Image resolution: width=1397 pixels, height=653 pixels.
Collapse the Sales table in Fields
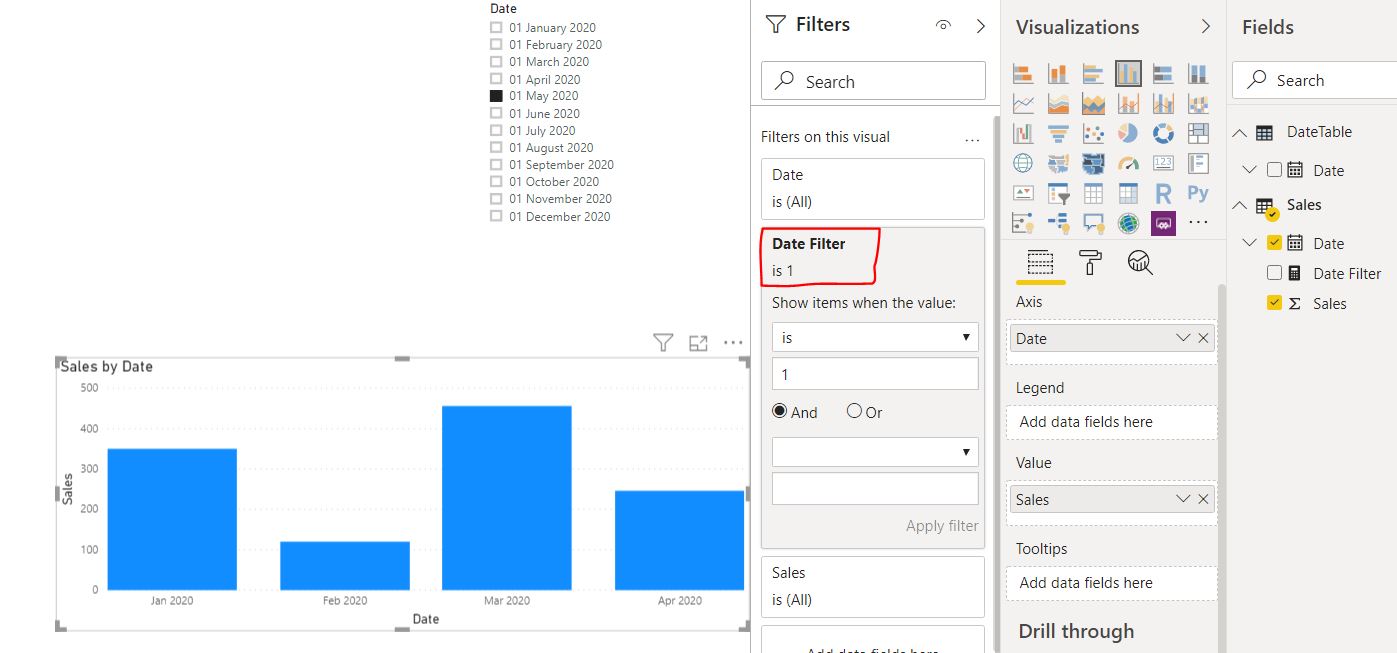(x=1240, y=205)
